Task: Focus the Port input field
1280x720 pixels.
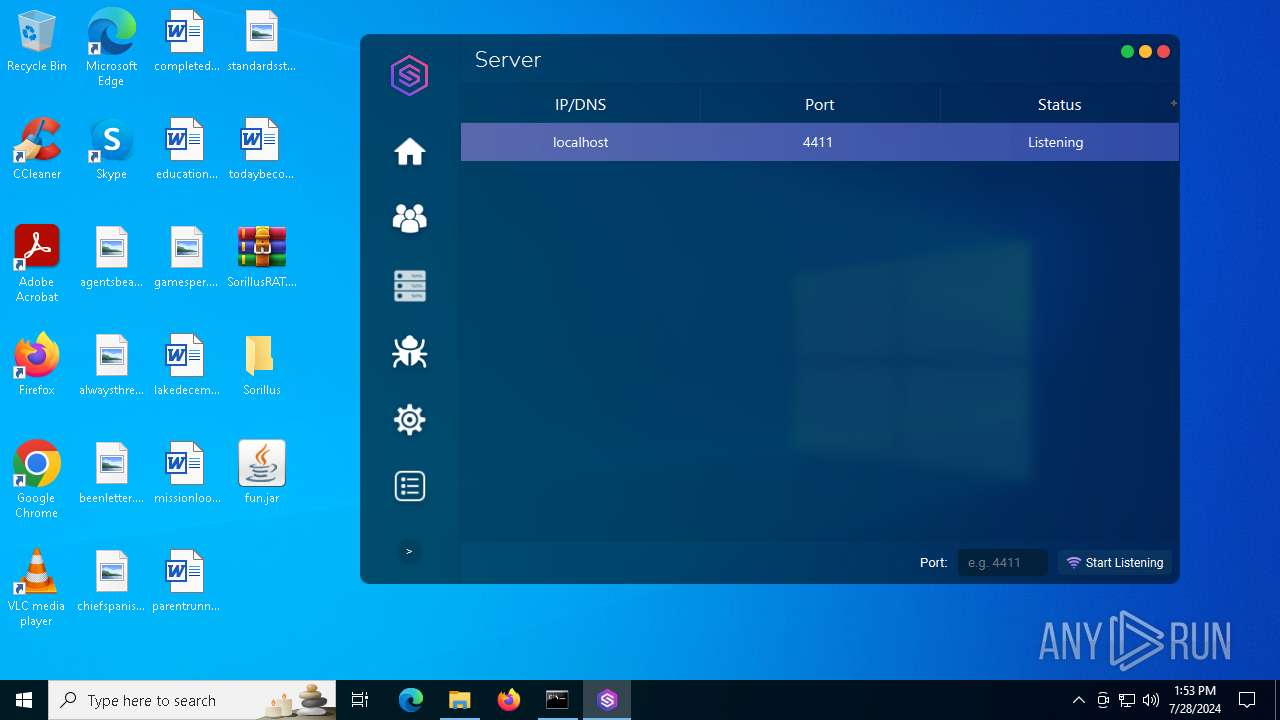Action: [1002, 563]
